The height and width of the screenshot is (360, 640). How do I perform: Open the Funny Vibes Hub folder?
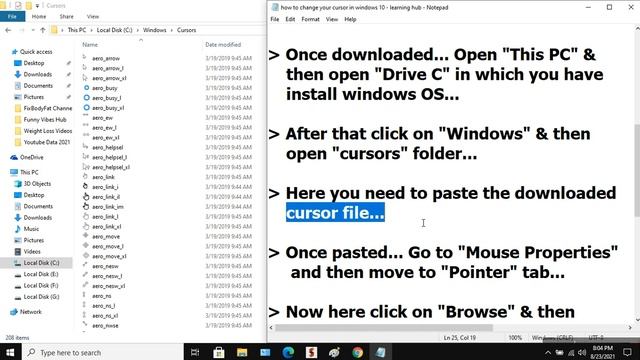(x=40, y=120)
